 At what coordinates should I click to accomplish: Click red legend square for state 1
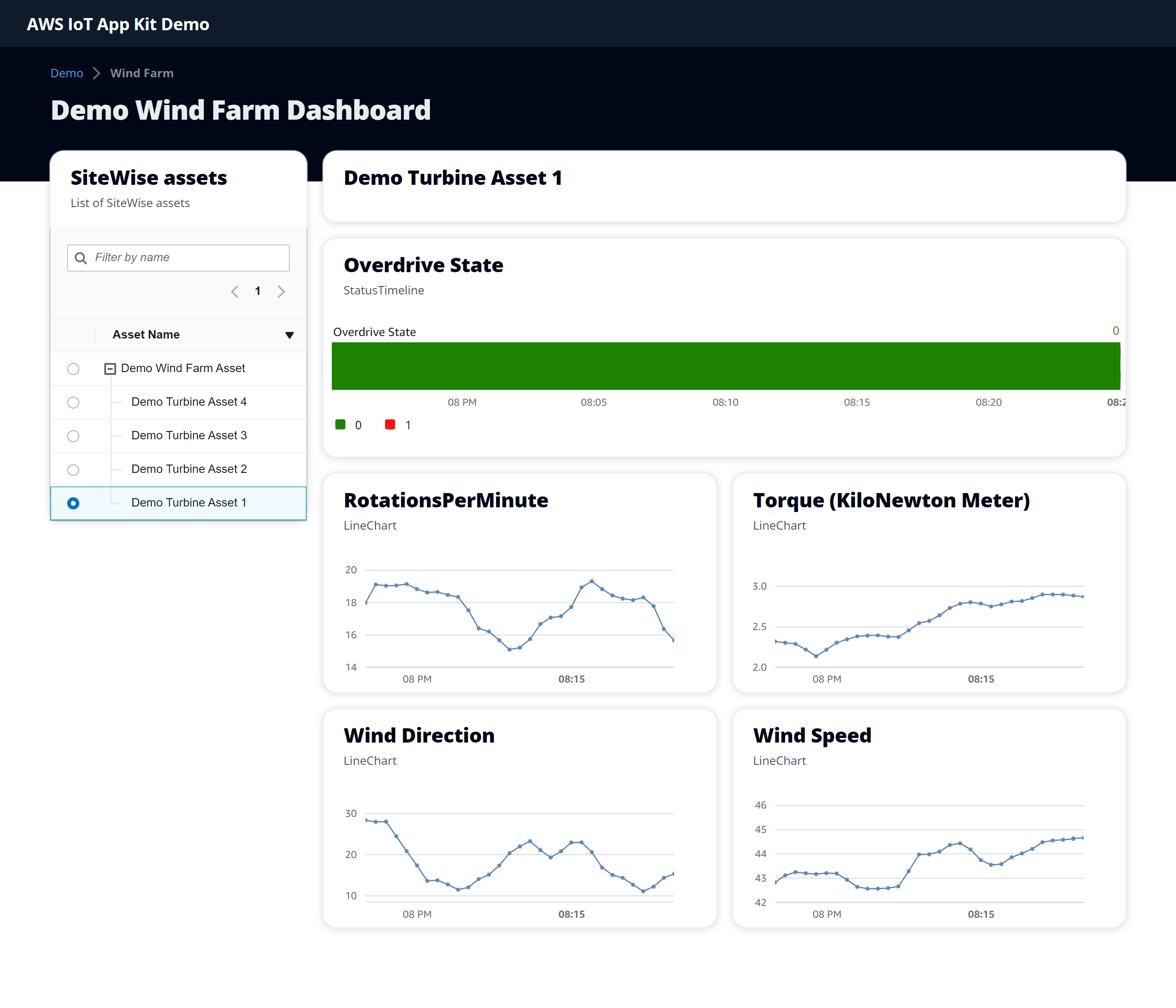tap(390, 425)
